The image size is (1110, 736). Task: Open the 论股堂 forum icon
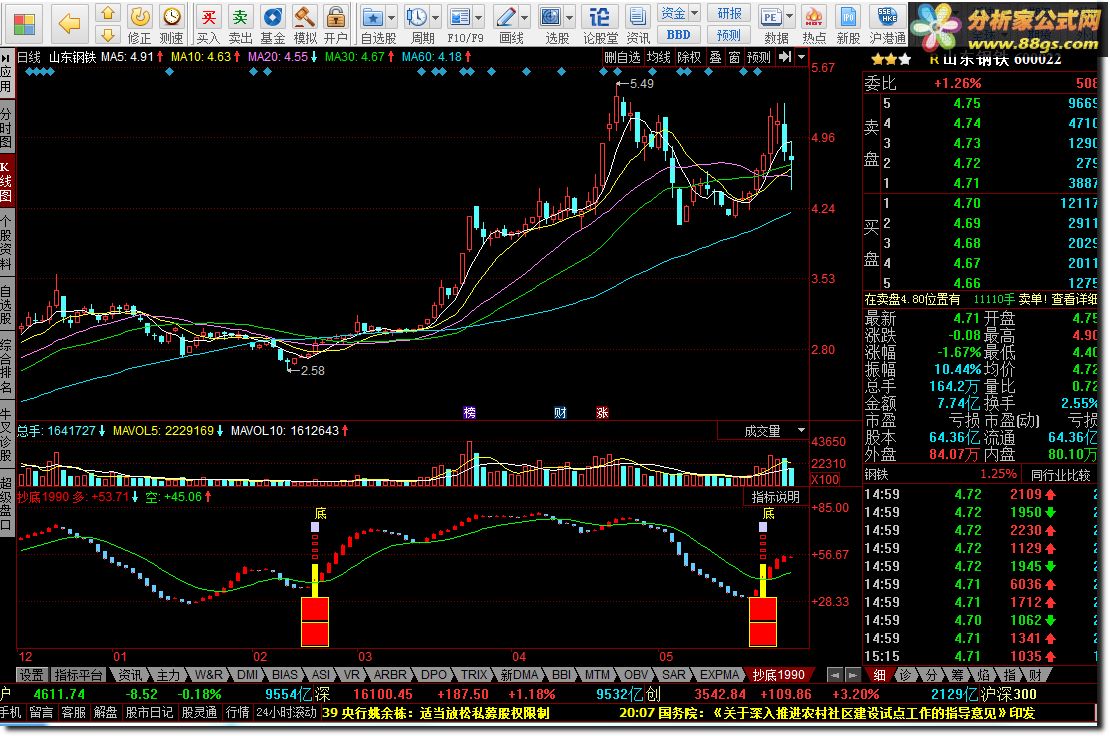pos(600,25)
